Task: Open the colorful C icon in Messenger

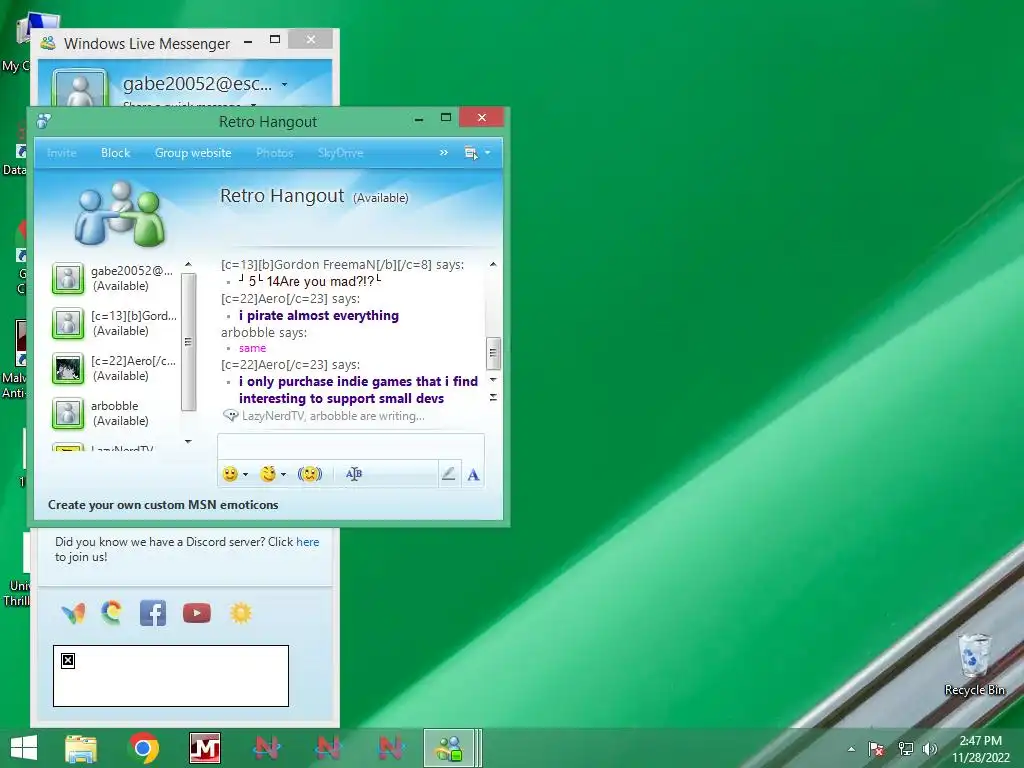Action: pos(112,613)
